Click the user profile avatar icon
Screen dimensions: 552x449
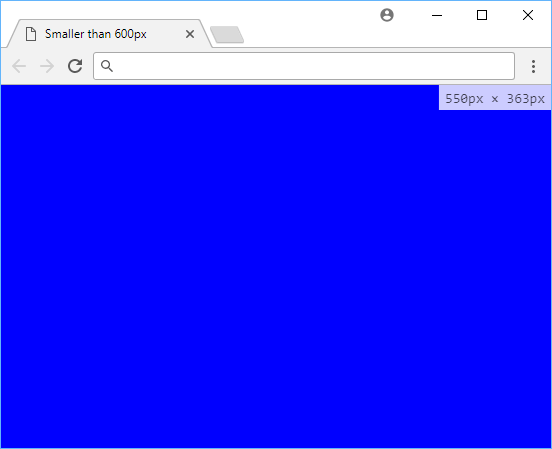pyautogui.click(x=387, y=15)
